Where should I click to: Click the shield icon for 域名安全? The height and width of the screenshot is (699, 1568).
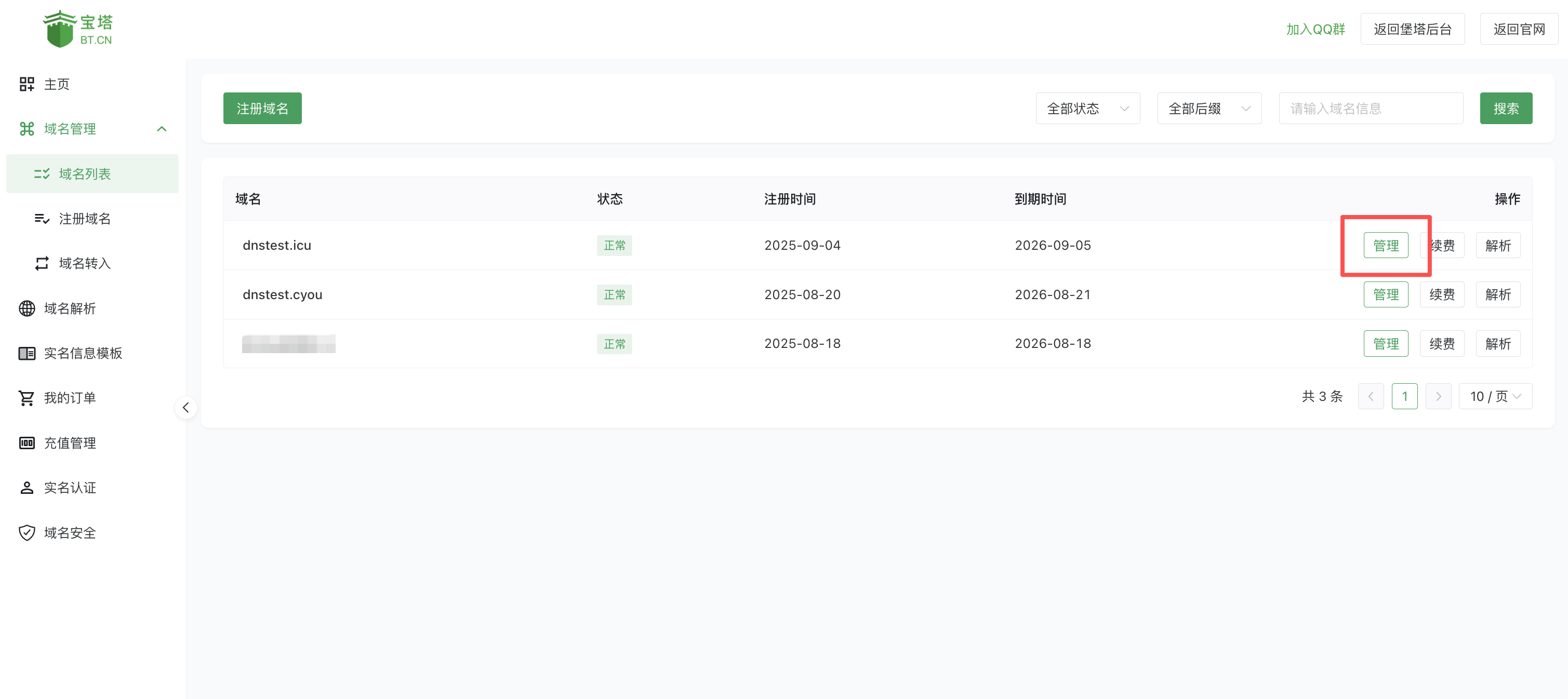[27, 533]
